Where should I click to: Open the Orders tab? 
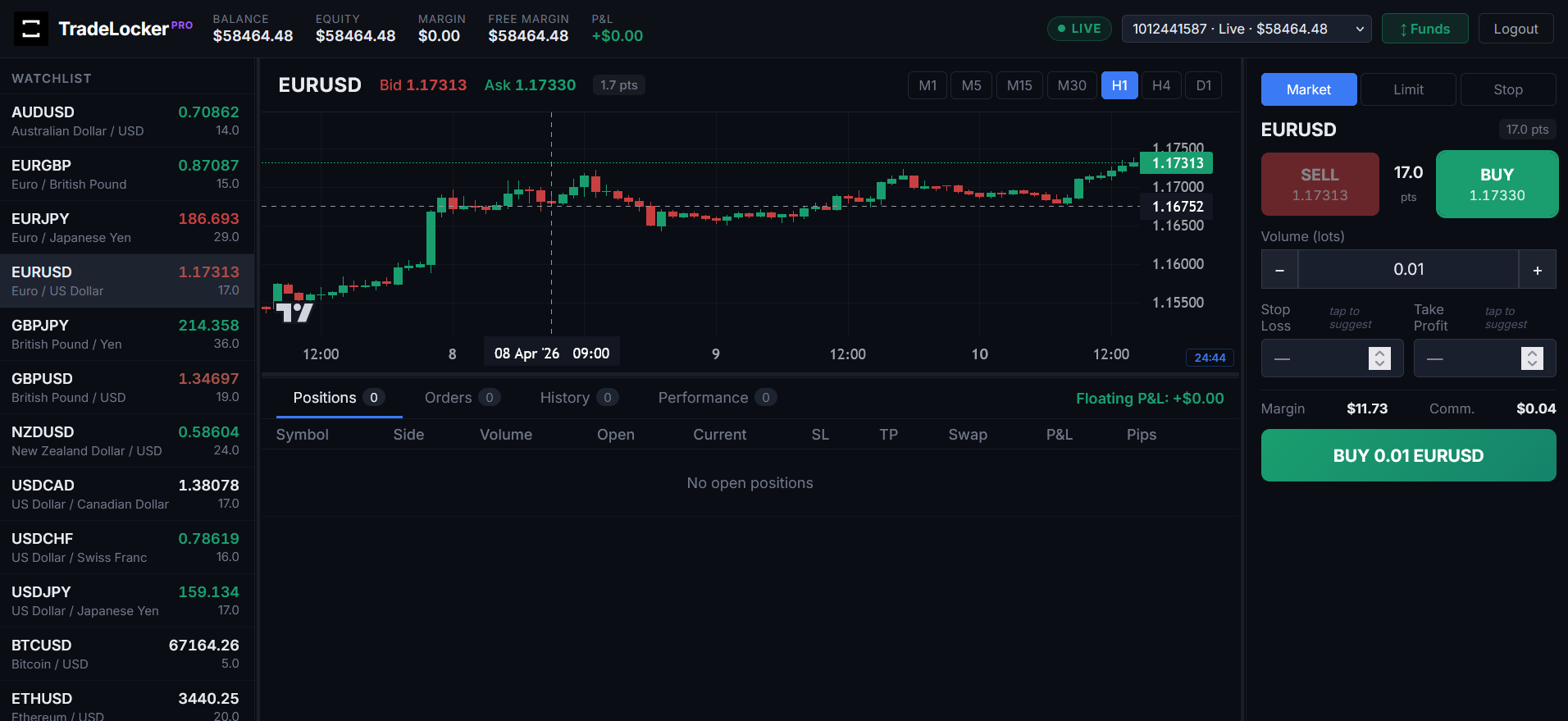click(463, 398)
